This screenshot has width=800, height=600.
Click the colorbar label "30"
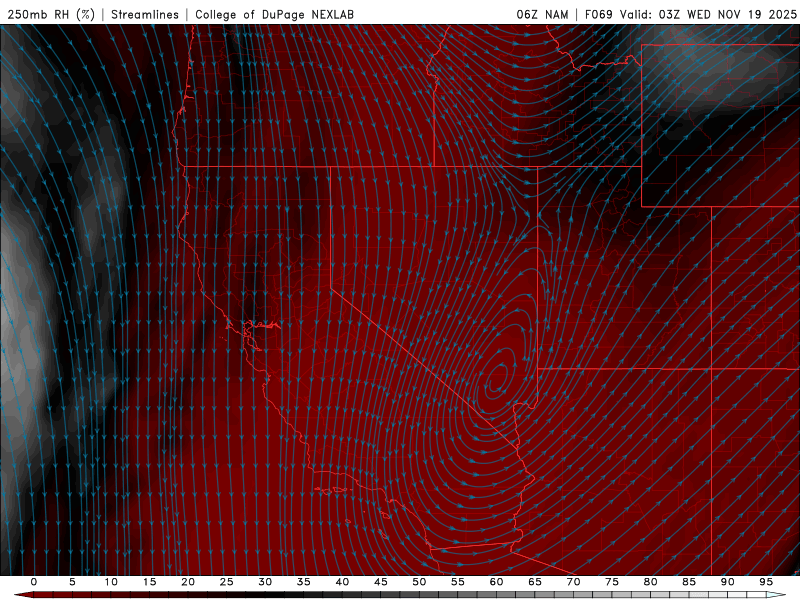pos(265,582)
